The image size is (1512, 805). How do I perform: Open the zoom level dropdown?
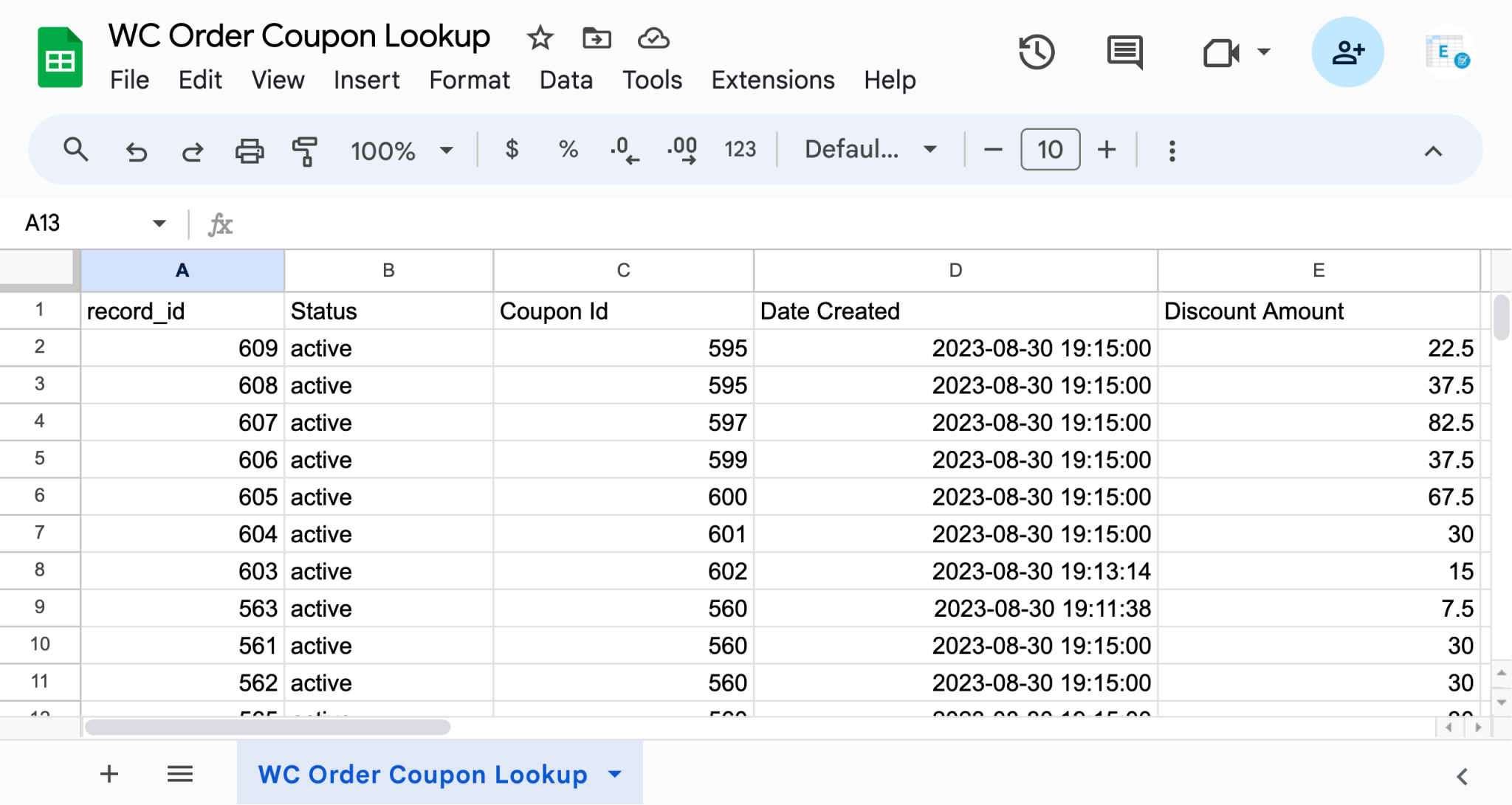(446, 150)
